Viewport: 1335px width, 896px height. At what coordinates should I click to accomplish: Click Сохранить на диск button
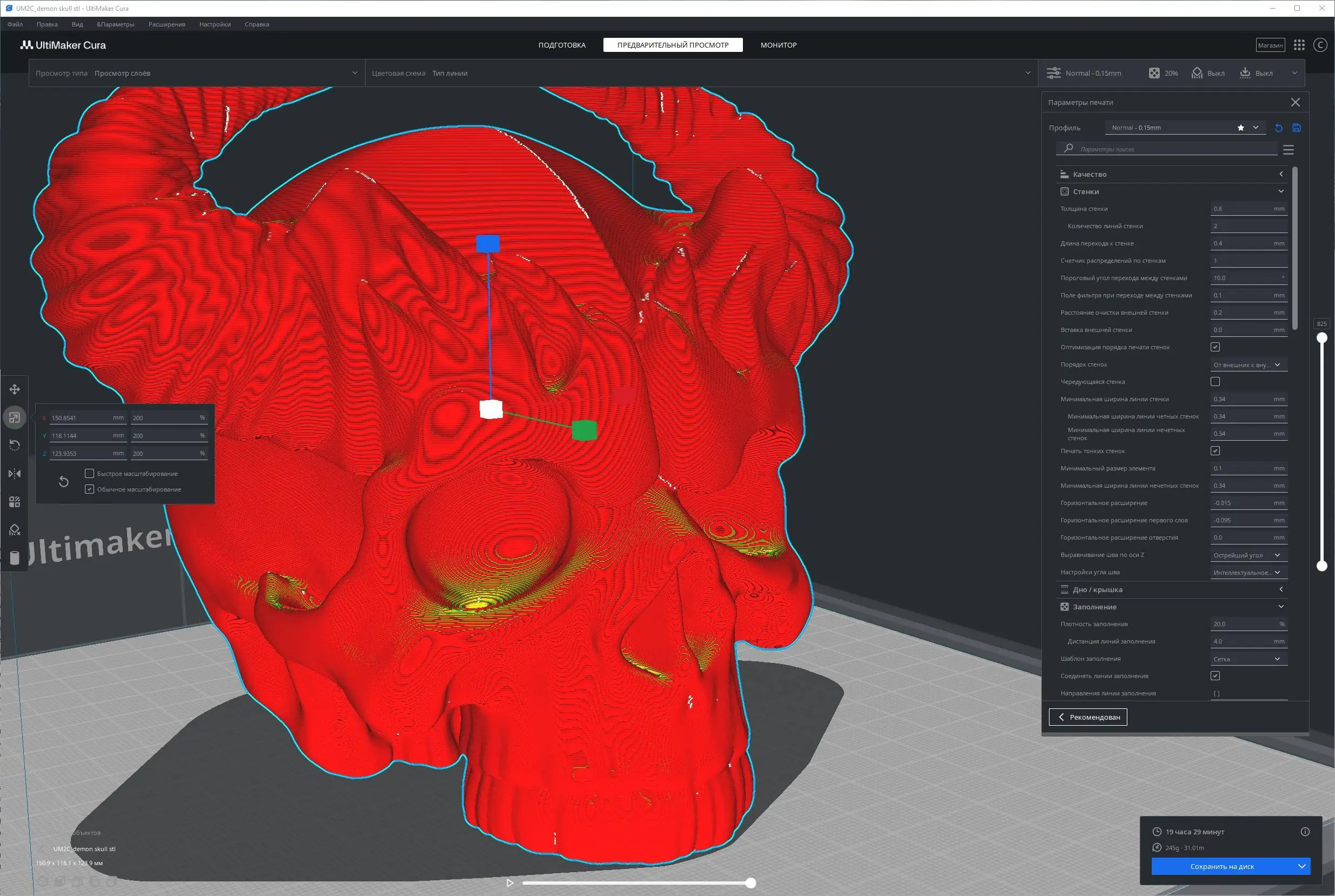pos(1222,866)
